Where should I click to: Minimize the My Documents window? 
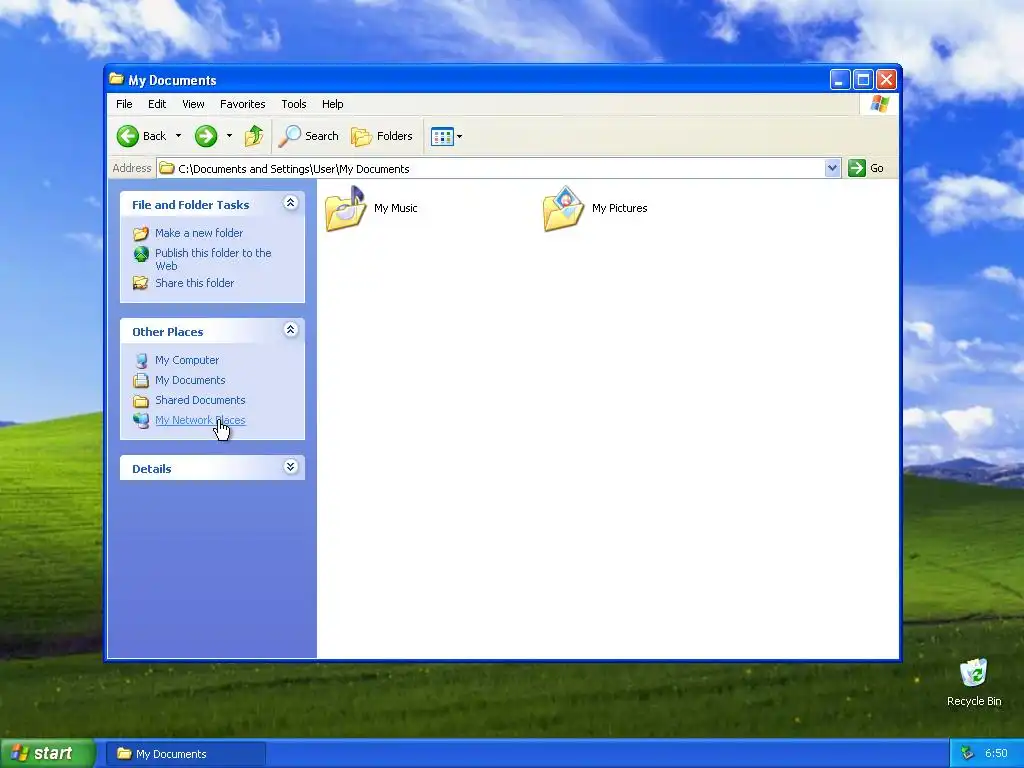[840, 80]
